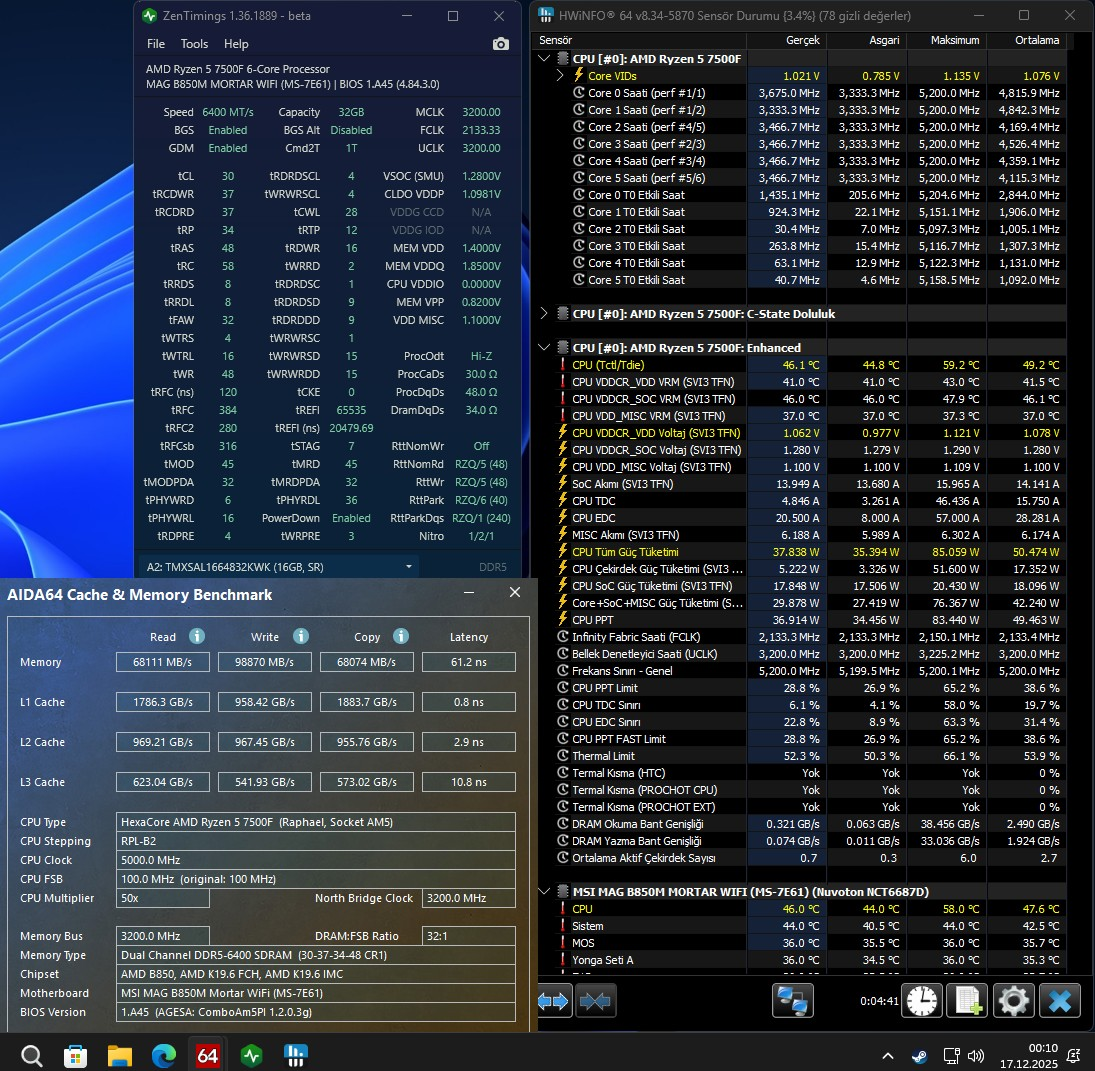Image resolution: width=1095 pixels, height=1071 pixels.
Task: Click the tREFI value 65535 in ZenTimings
Action: coord(351,410)
